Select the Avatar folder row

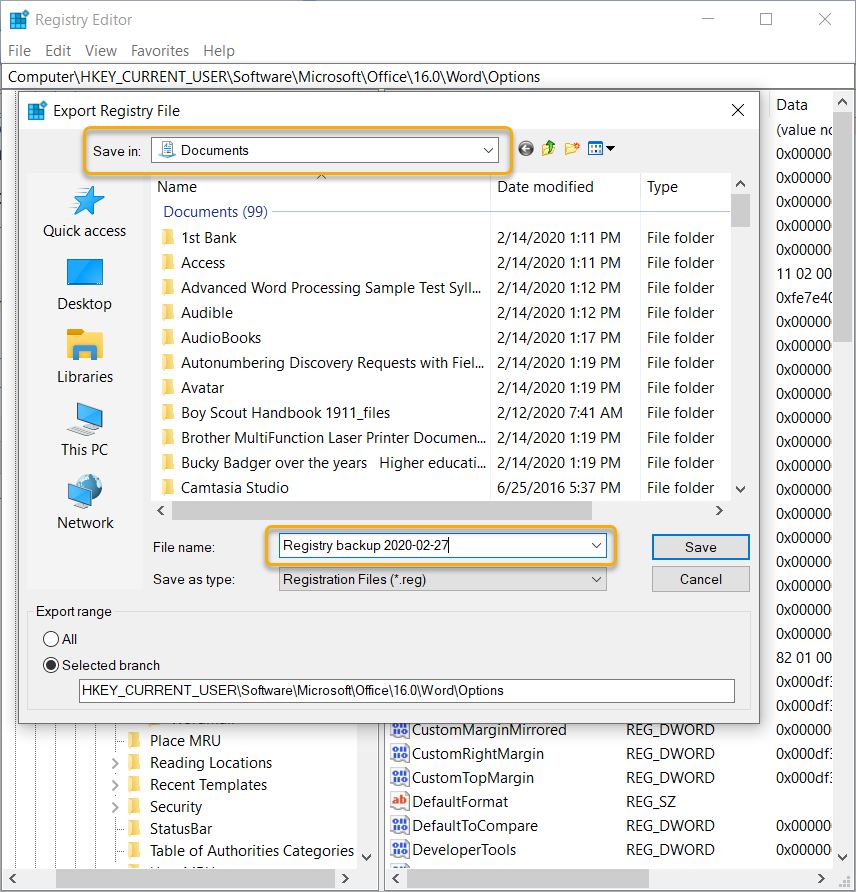pos(440,388)
